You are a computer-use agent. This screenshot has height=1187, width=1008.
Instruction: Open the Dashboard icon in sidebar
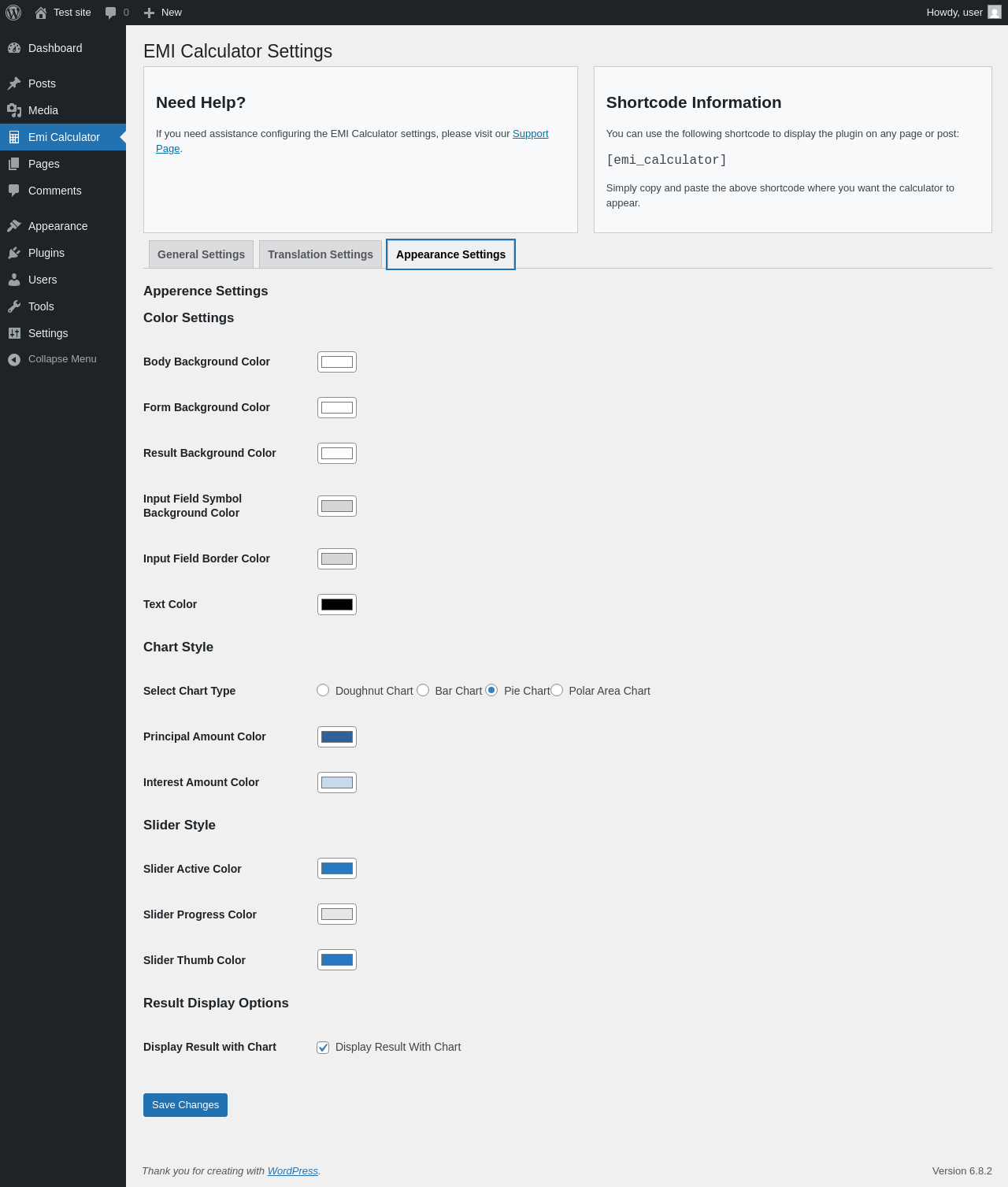click(14, 48)
